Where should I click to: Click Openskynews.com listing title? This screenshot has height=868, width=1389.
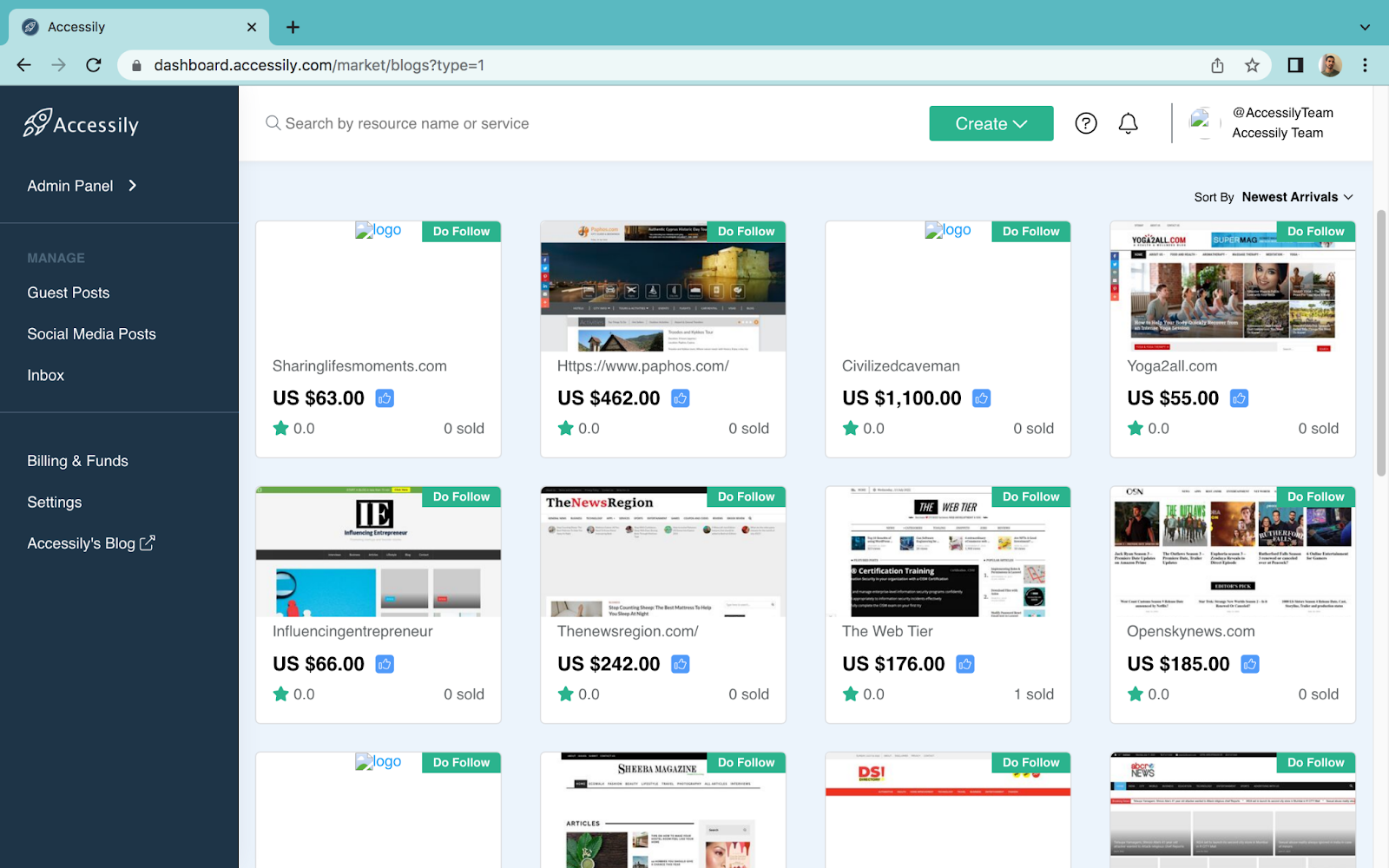coord(1191,632)
